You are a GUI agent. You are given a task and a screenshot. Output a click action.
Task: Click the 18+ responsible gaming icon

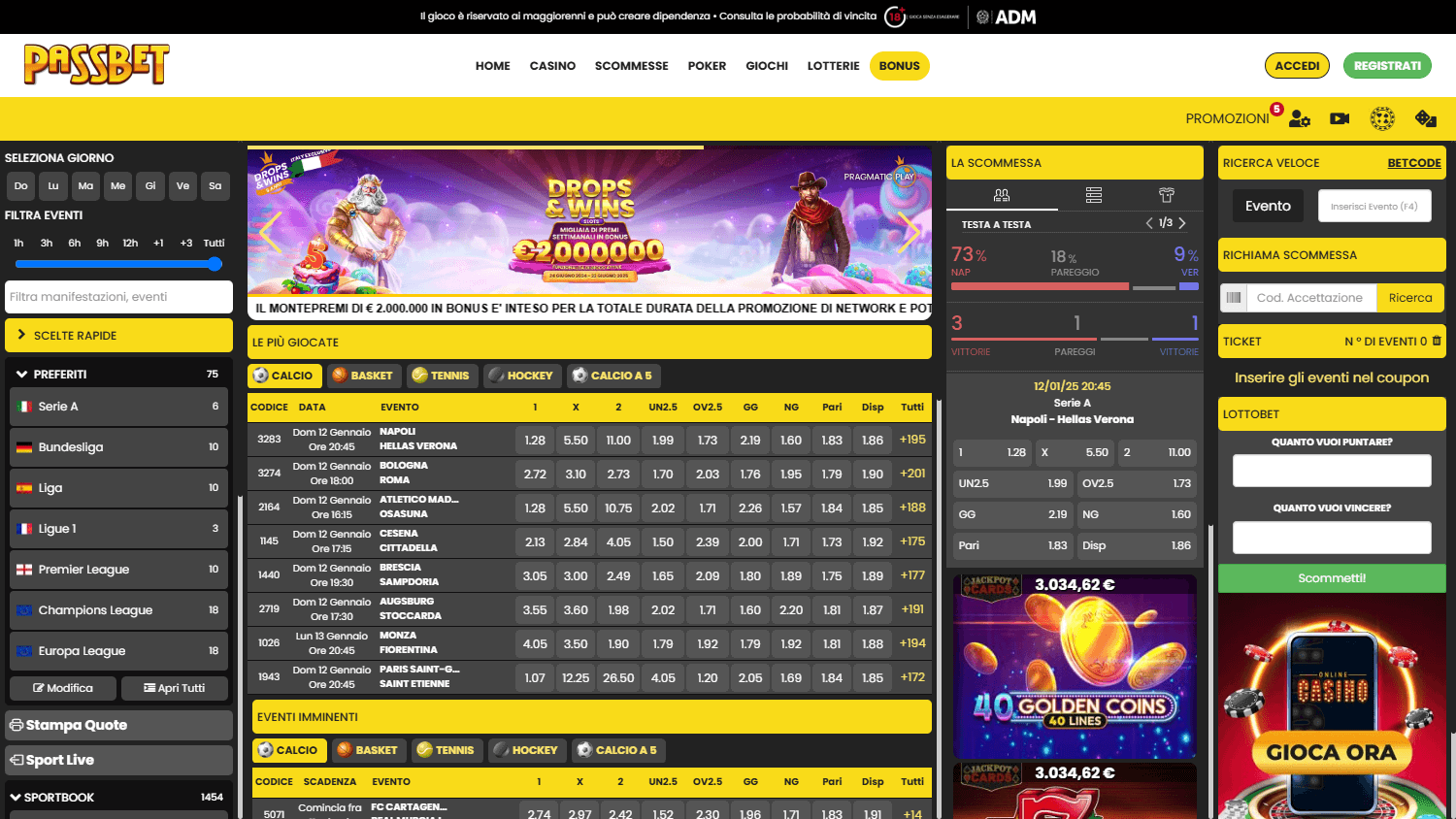tap(895, 16)
